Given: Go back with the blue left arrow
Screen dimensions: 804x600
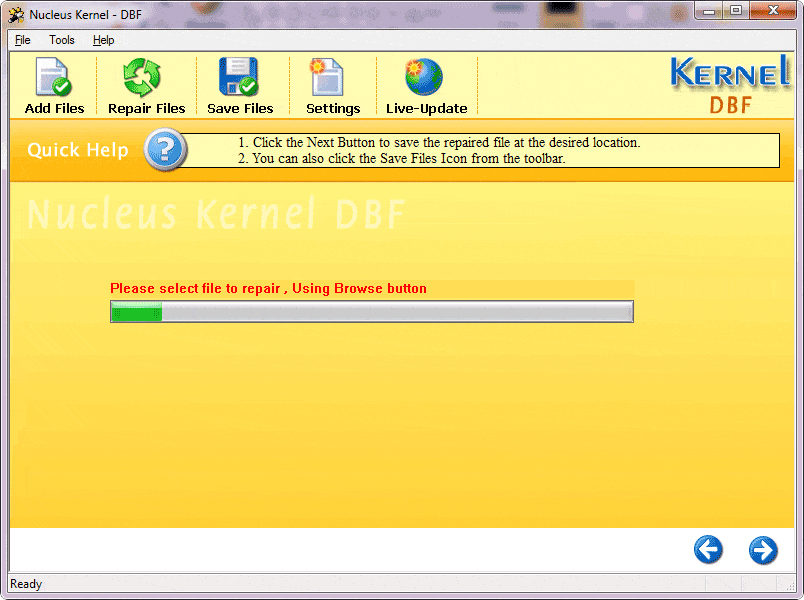Looking at the screenshot, I should [x=708, y=550].
